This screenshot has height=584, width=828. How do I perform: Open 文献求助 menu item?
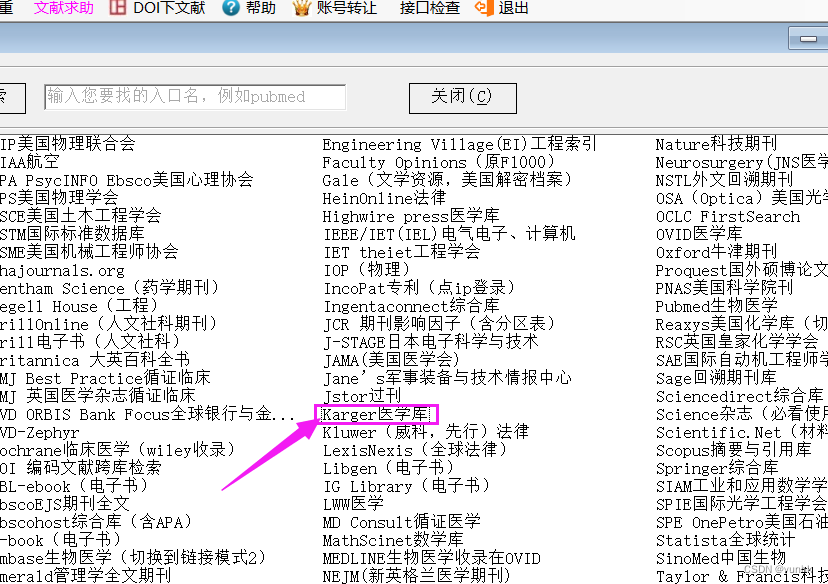click(63, 7)
